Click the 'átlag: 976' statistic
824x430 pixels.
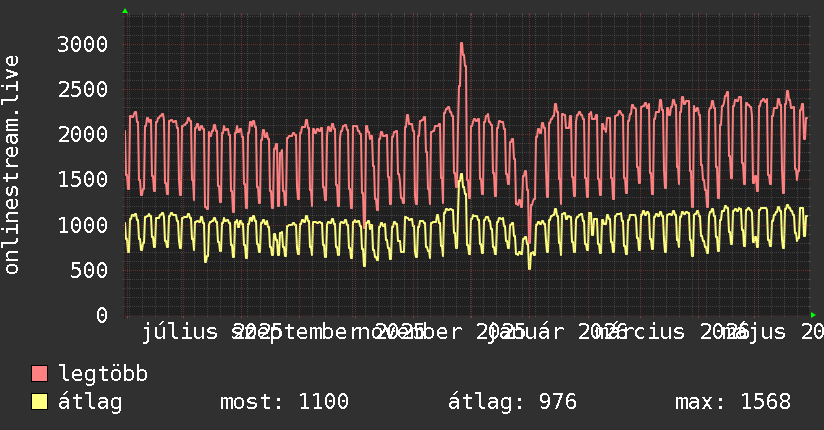[x=512, y=402]
